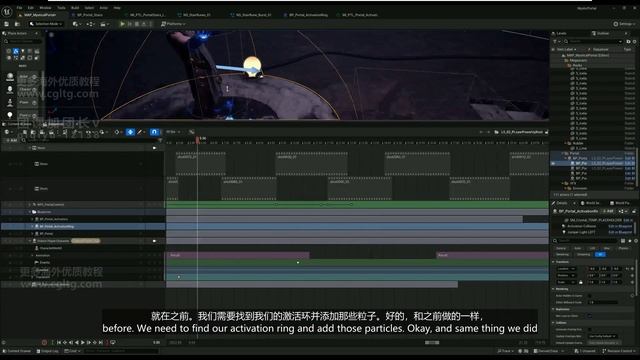The width and height of the screenshot is (640, 360).
Task: Click the Go to End playback control
Action: coord(101,342)
